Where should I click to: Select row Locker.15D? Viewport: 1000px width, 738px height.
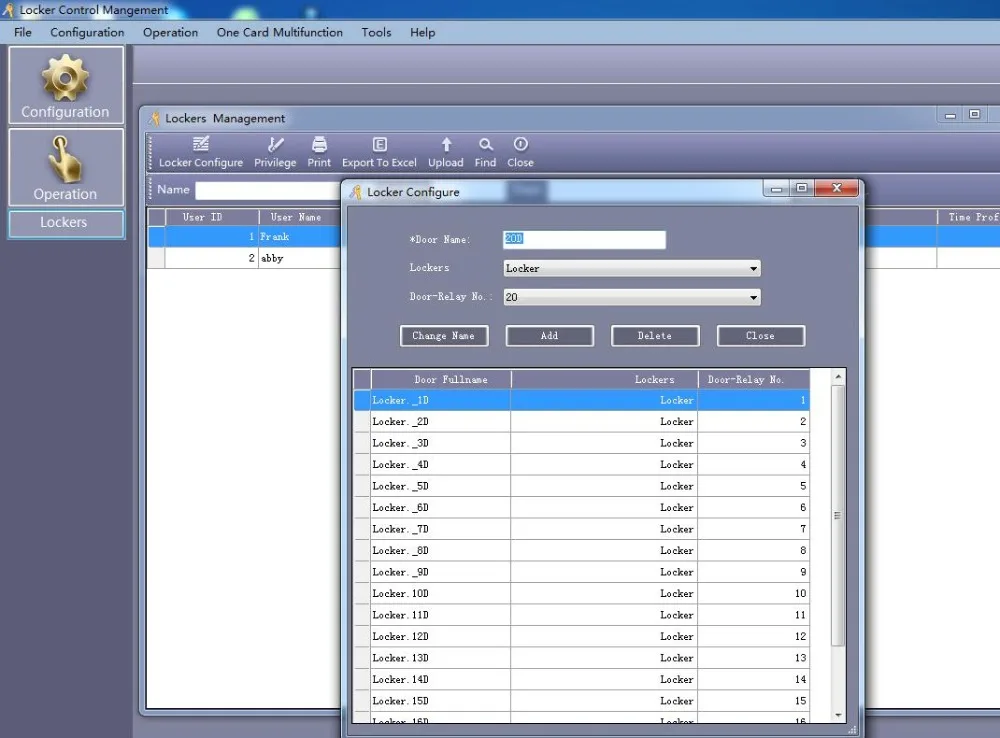click(582, 701)
